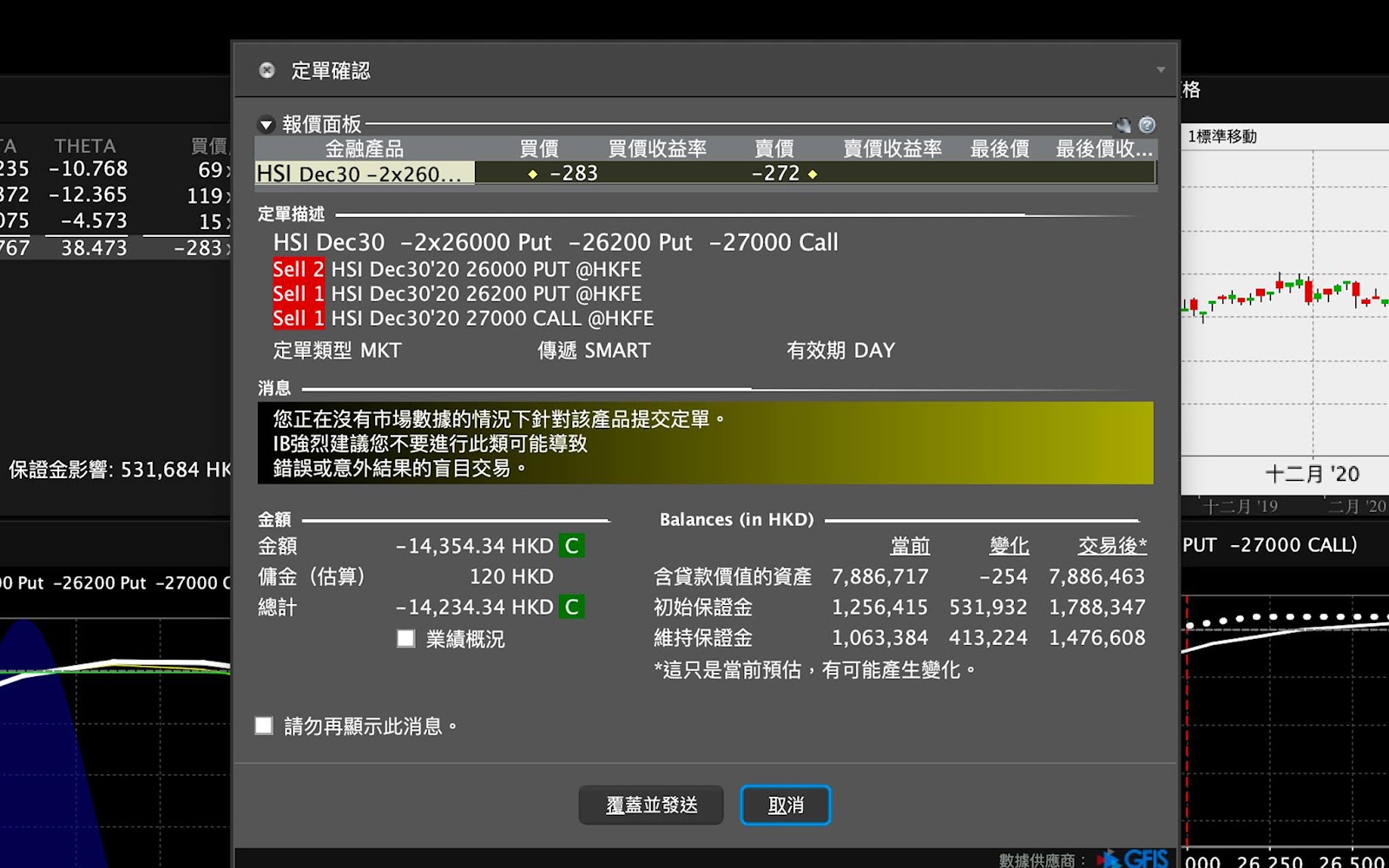
Task: Click green C badge next to 總計 total
Action: pyautogui.click(x=571, y=607)
